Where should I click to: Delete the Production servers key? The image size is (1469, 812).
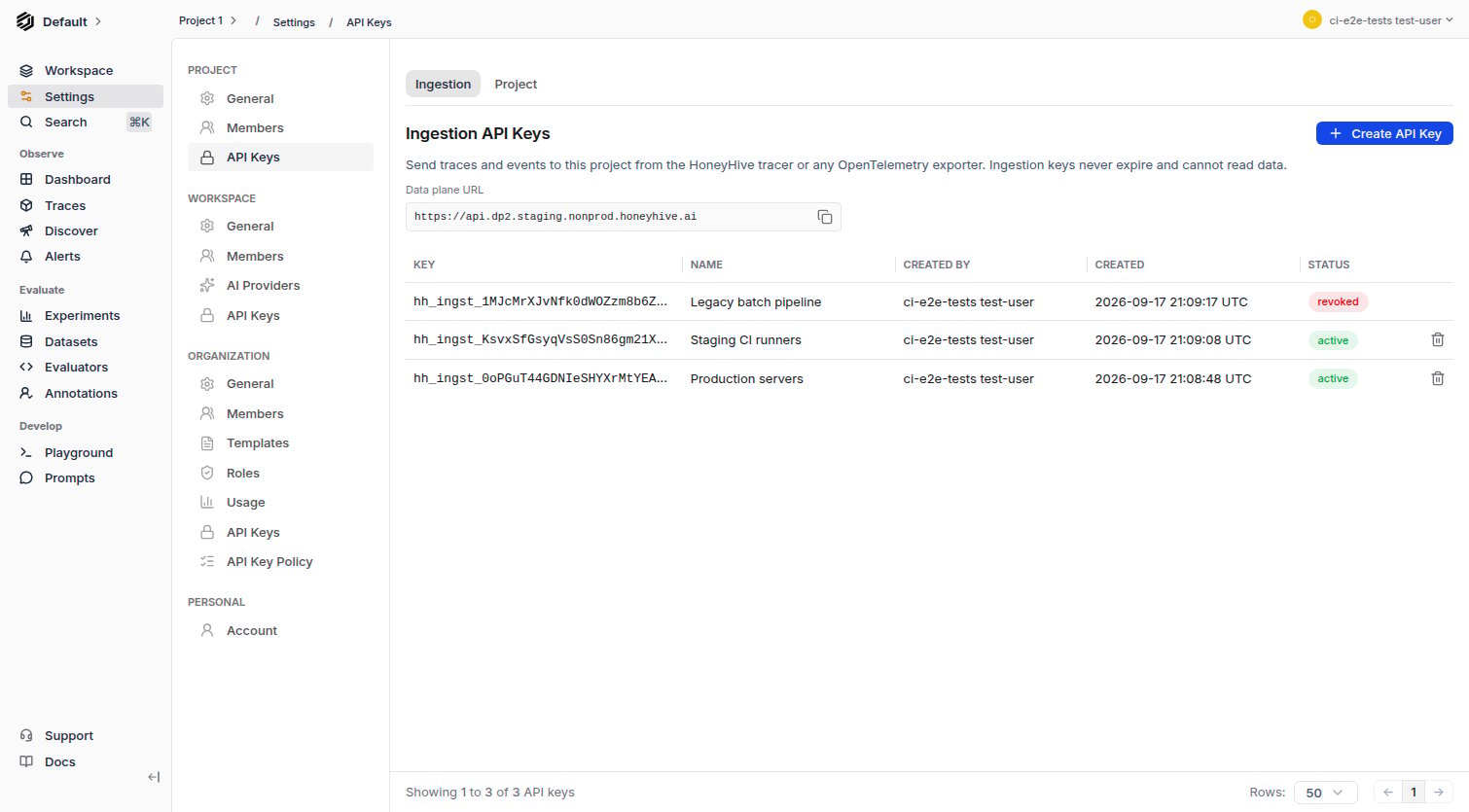click(x=1438, y=378)
